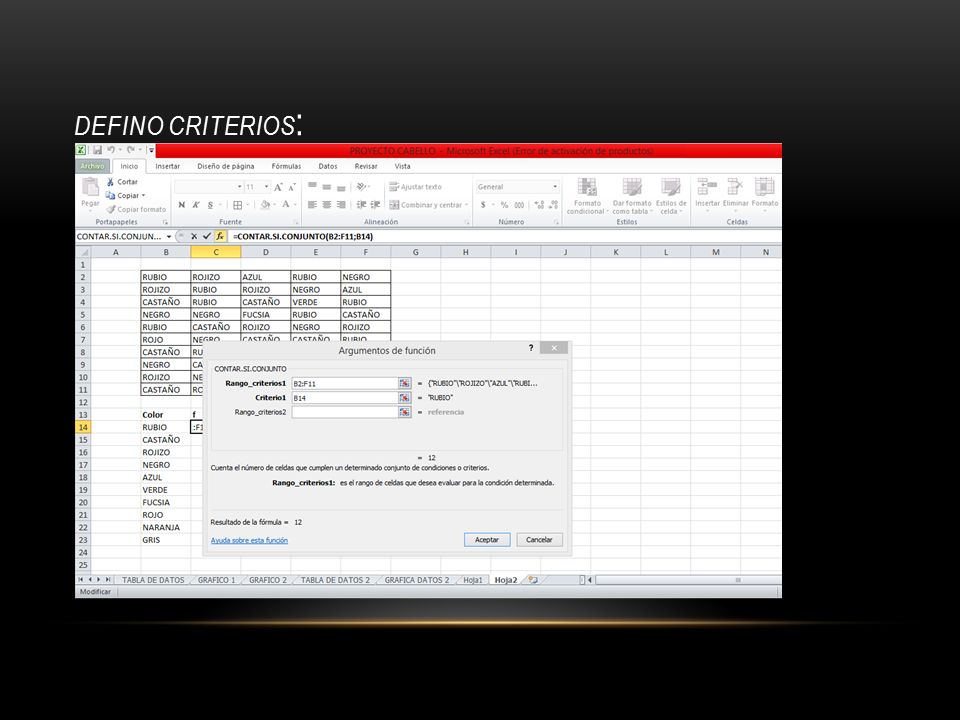Open Dar formato como tabla menu
The image size is (960, 720).
[x=632, y=196]
